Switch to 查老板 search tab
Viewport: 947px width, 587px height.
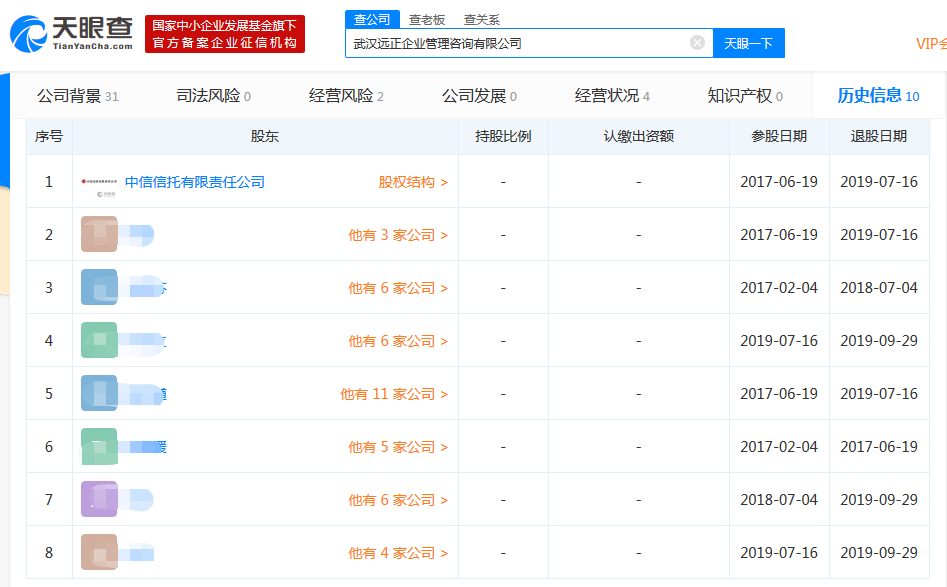point(427,20)
